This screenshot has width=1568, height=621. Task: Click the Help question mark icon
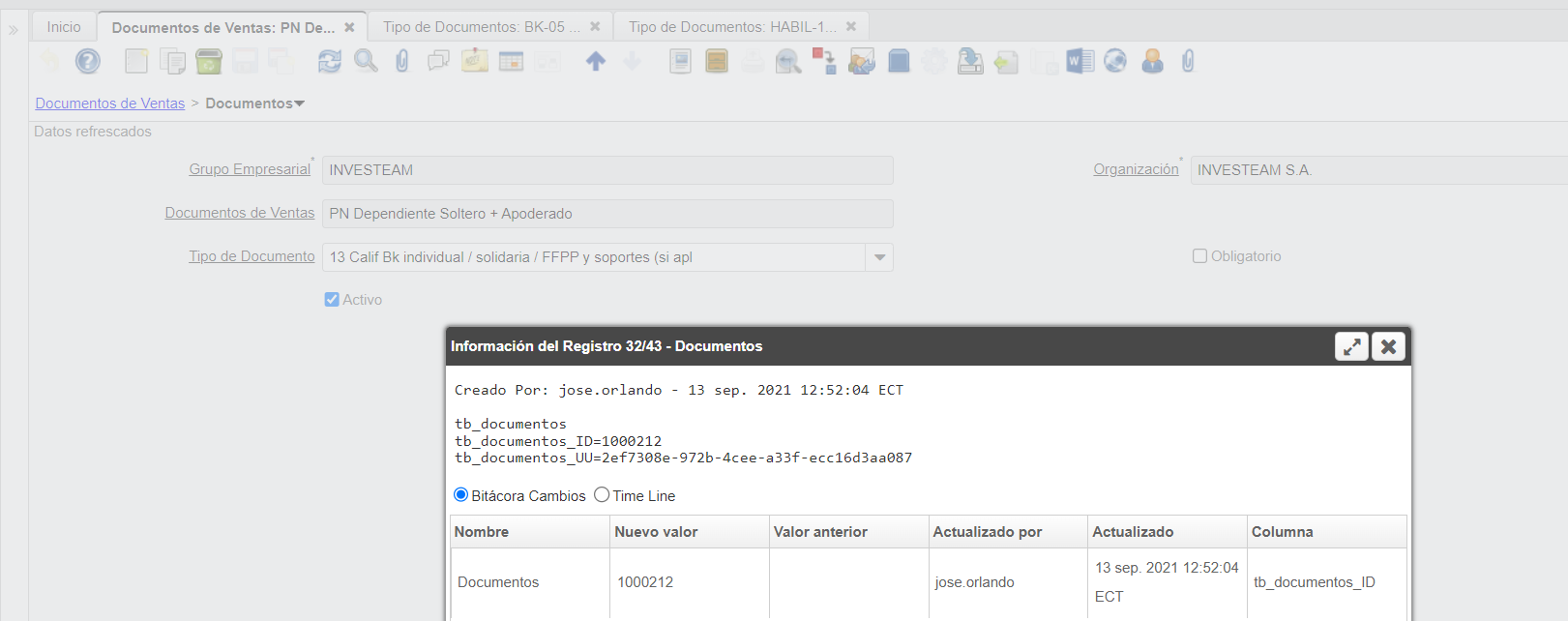coord(88,62)
